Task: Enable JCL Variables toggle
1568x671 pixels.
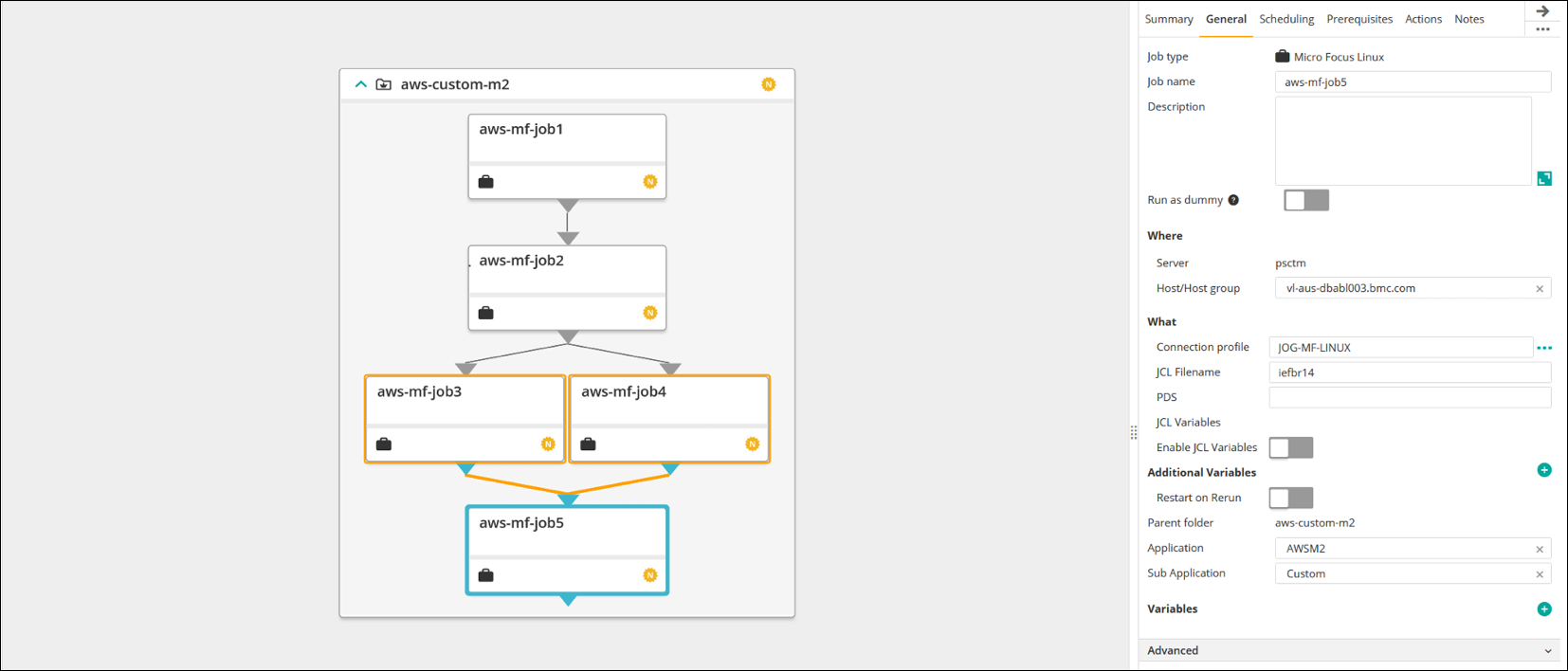Action: [x=1291, y=447]
